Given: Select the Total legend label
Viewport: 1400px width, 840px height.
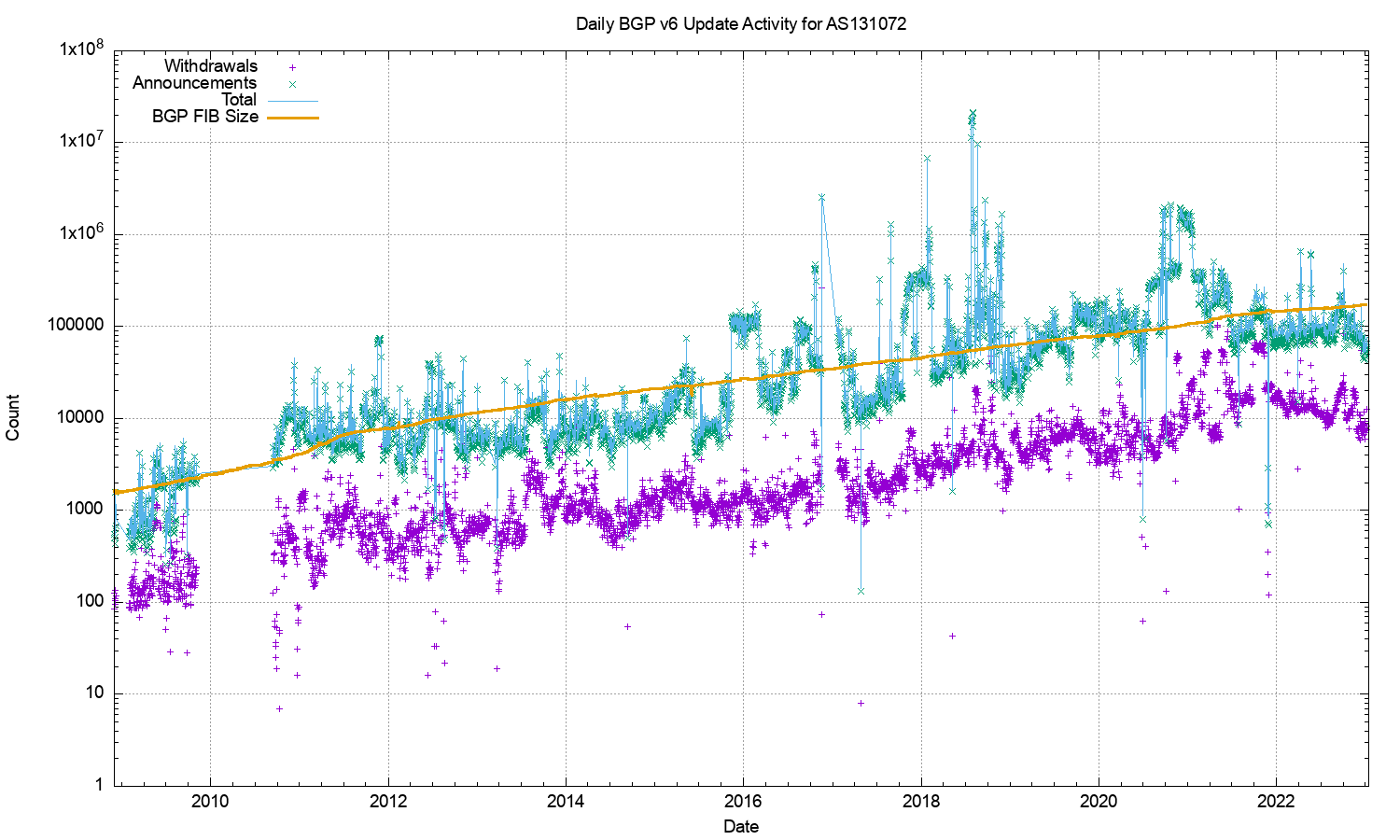Looking at the screenshot, I should (238, 100).
